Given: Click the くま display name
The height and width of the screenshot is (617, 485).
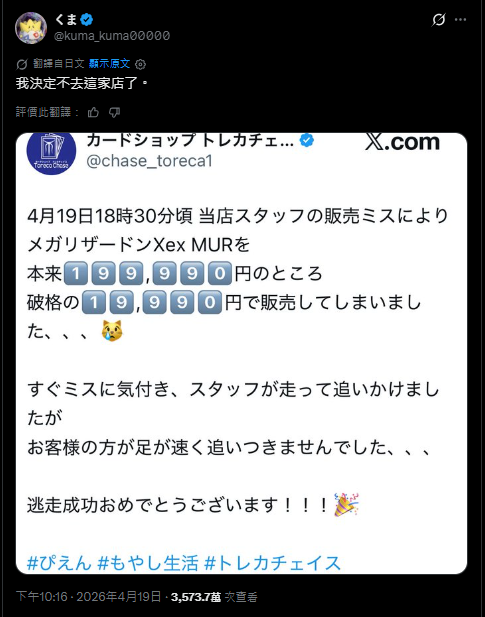Looking at the screenshot, I should [x=66, y=19].
